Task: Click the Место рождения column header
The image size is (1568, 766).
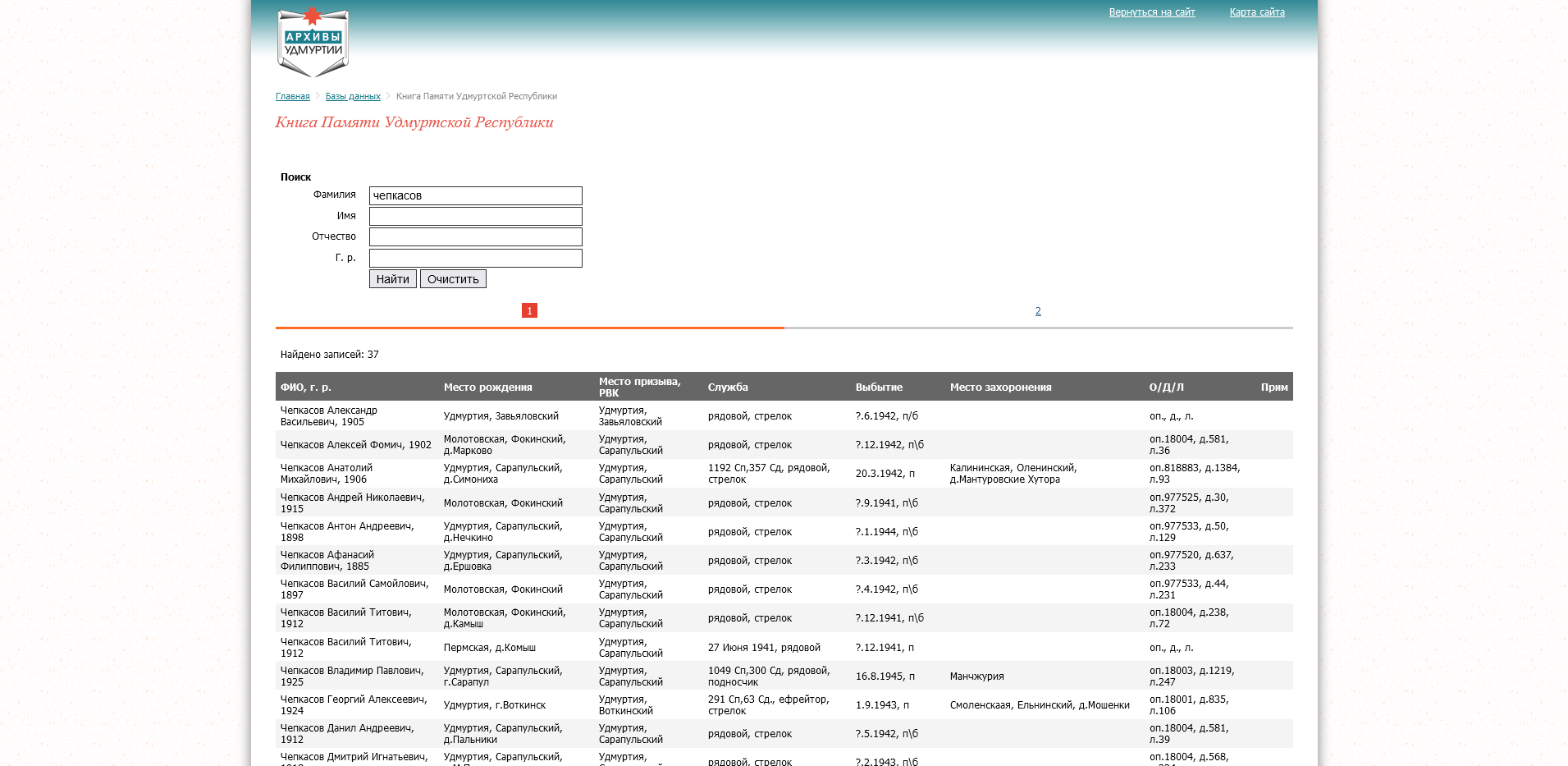Action: (x=487, y=388)
